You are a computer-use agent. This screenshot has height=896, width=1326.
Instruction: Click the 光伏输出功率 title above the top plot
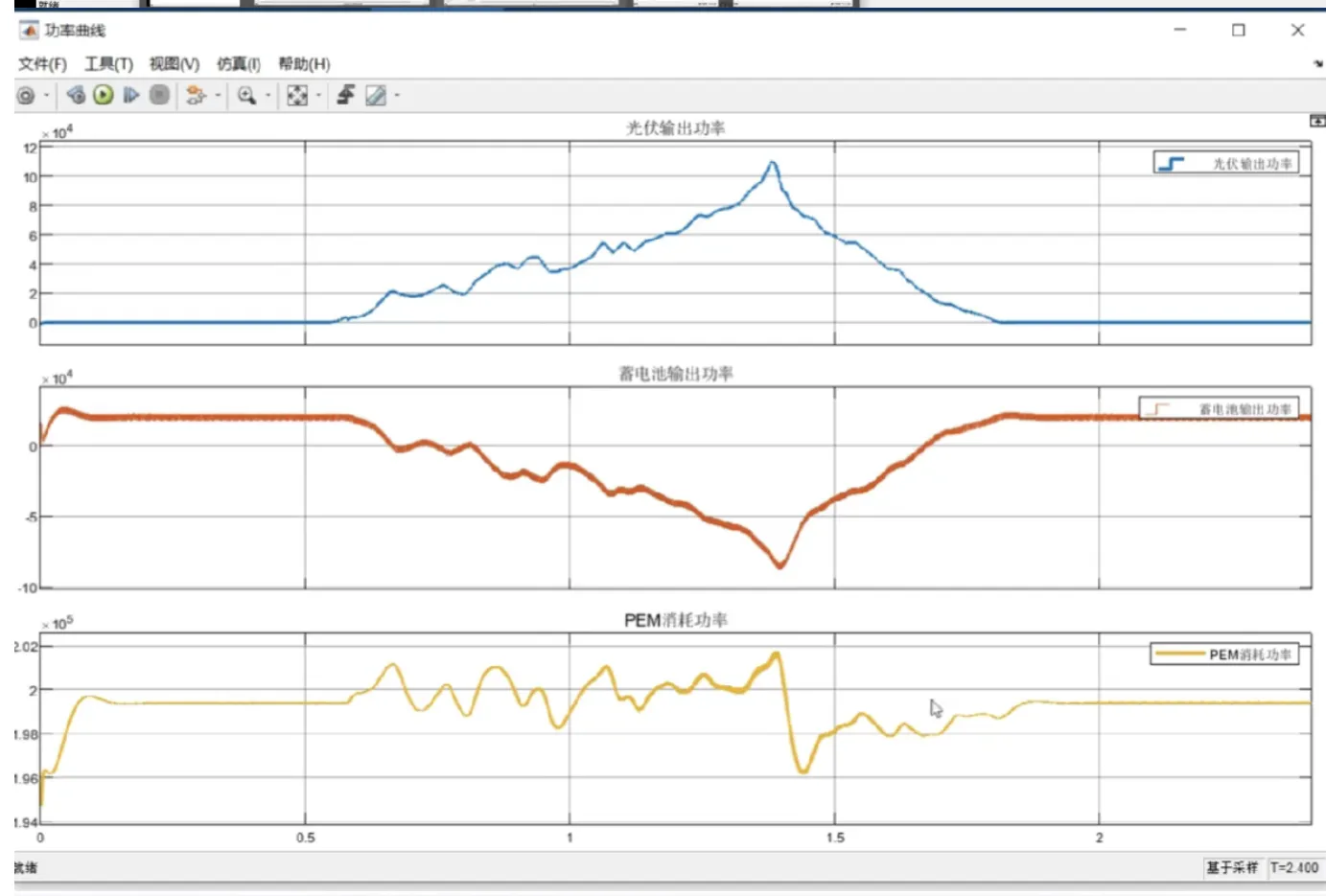[x=676, y=128]
